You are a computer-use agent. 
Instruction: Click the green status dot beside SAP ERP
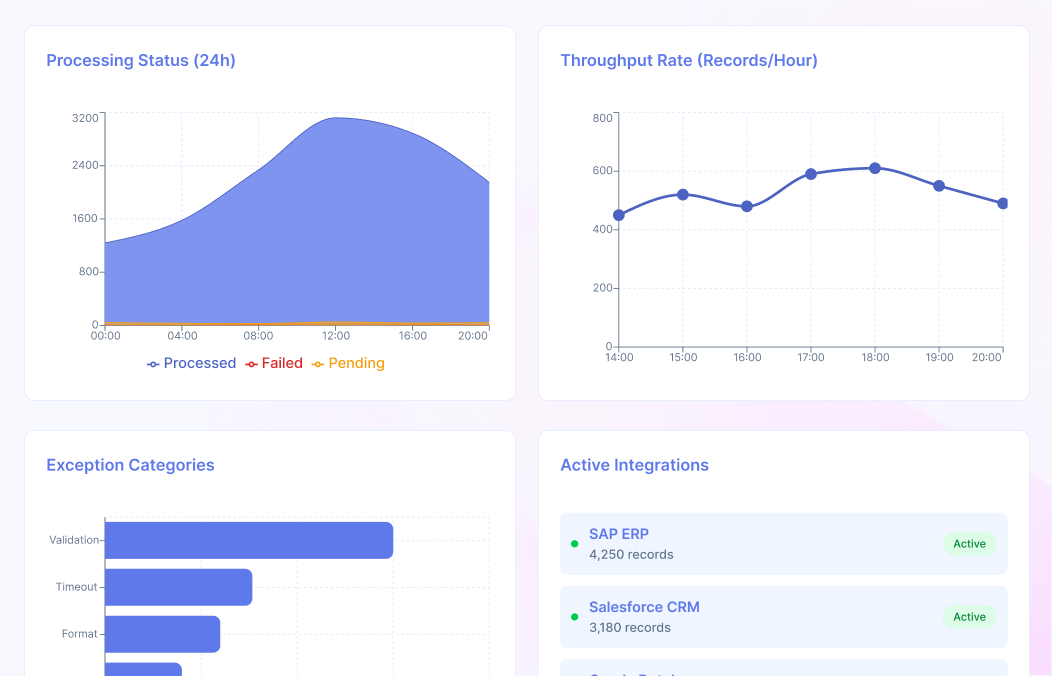(574, 544)
